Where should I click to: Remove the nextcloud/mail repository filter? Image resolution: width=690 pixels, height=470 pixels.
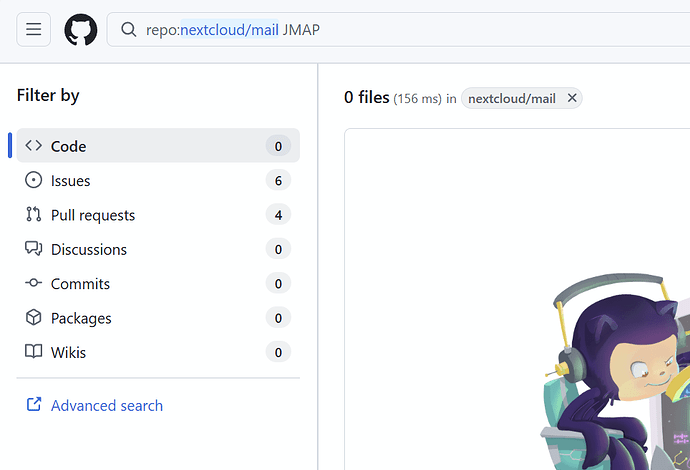click(x=572, y=98)
